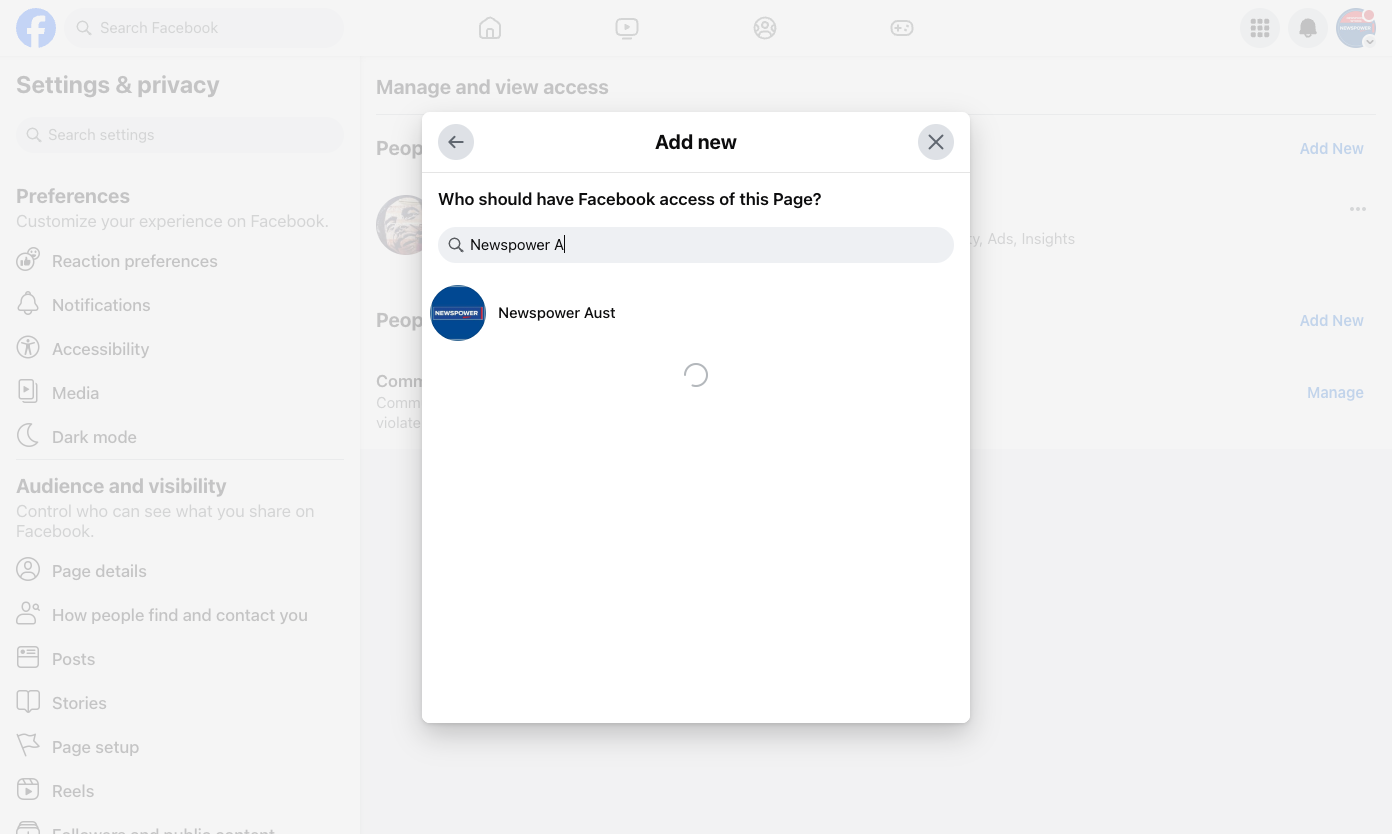Click the Search settings field
The image size is (1392, 834).
pos(180,135)
